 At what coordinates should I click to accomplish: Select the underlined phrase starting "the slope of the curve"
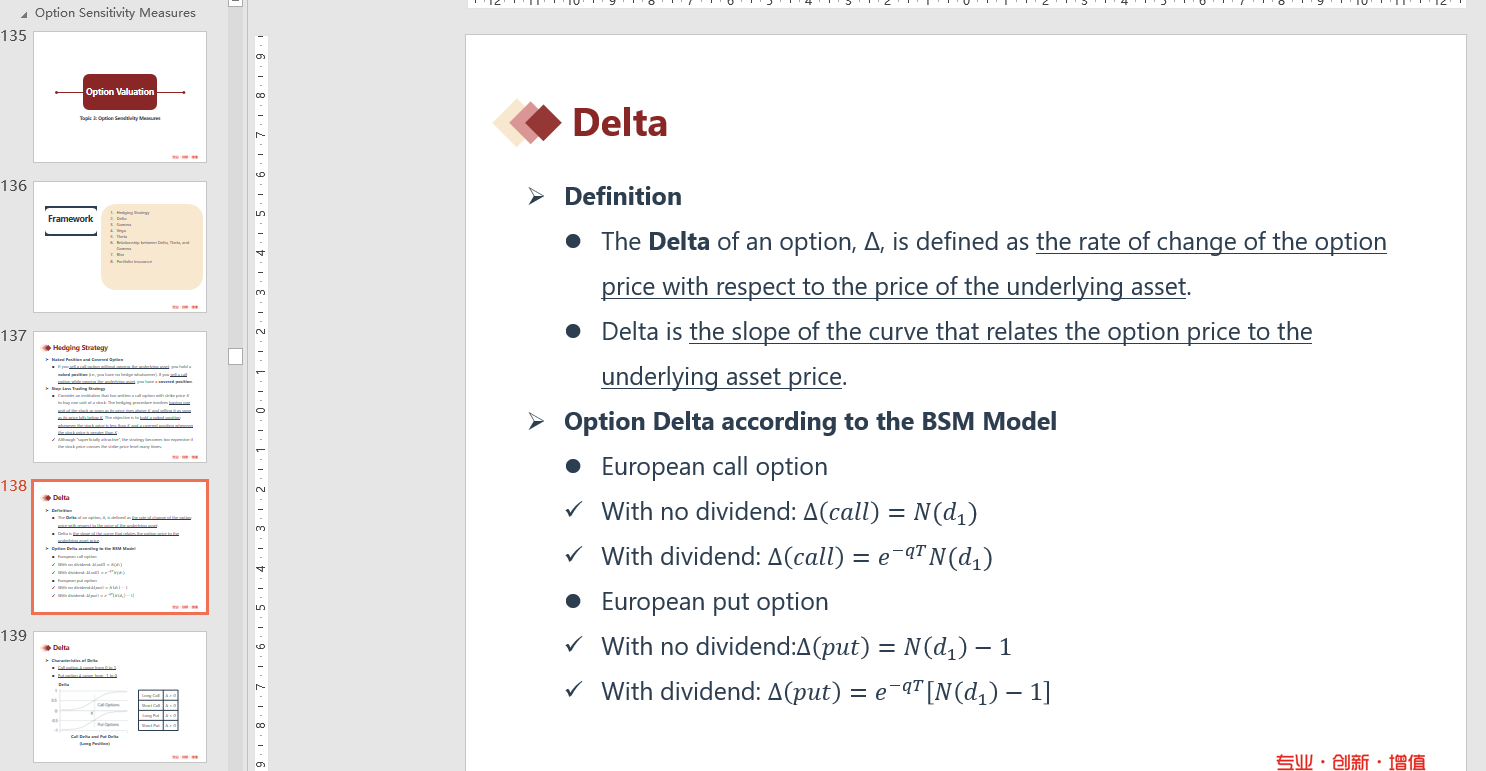[x=1000, y=332]
